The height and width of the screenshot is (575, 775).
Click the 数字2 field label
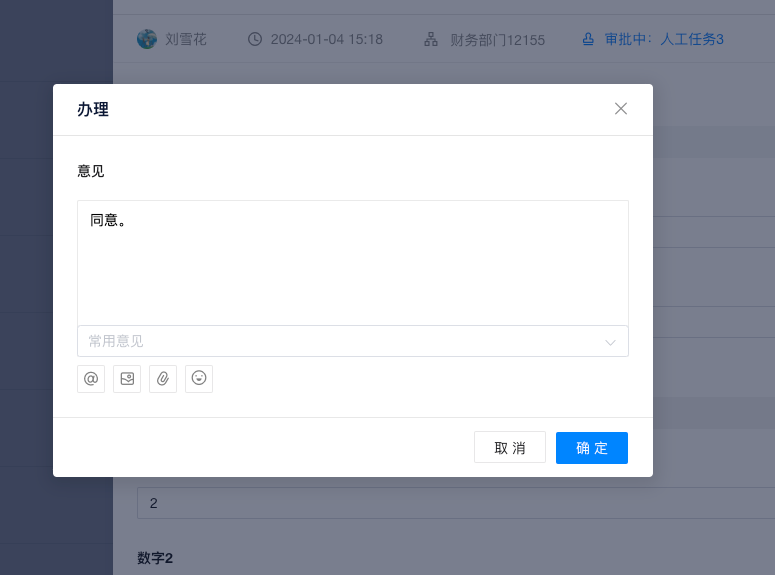point(155,558)
